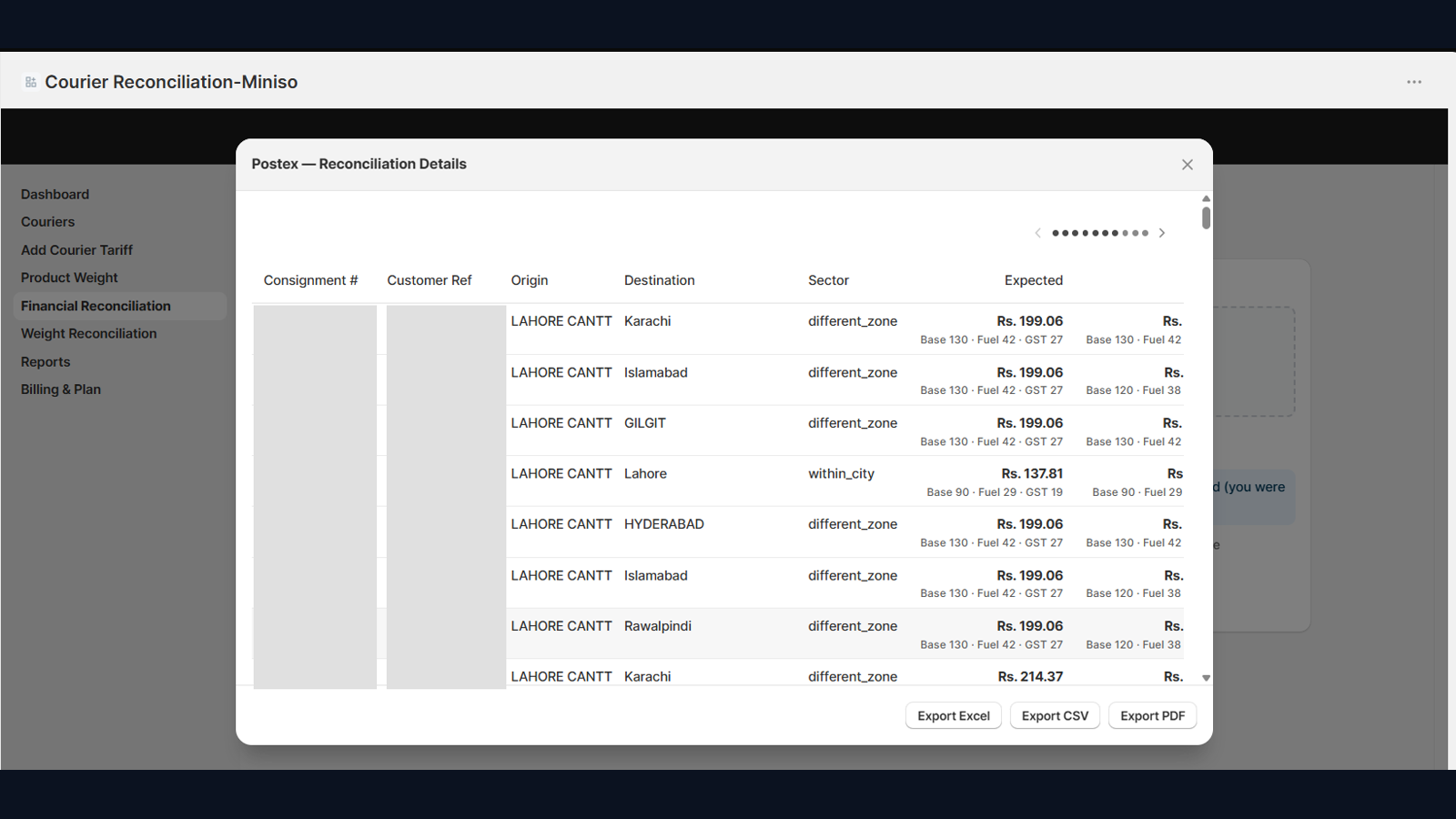
Task: Open Add Courier Tariff
Action: coord(77,250)
